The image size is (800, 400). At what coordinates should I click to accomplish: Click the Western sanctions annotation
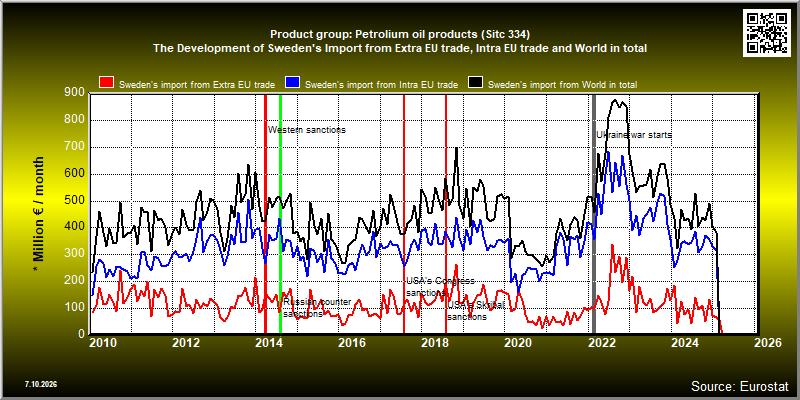307,130
